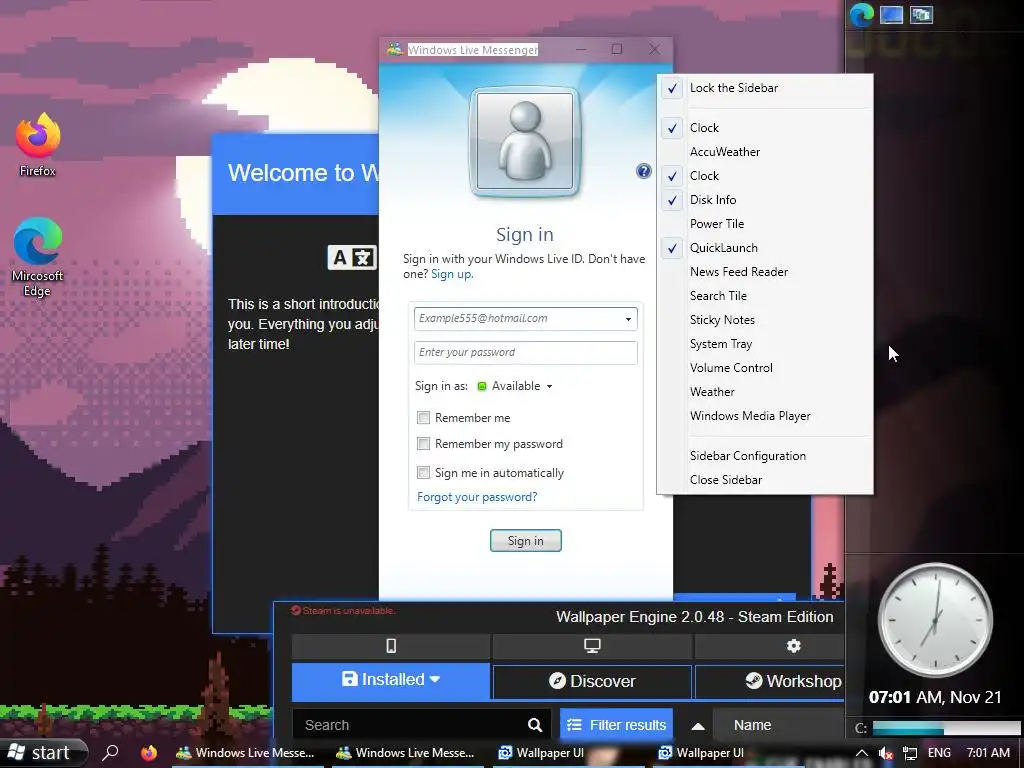Uncheck the QuickLaunch tile
The height and width of the screenshot is (768, 1024).
(x=765, y=248)
